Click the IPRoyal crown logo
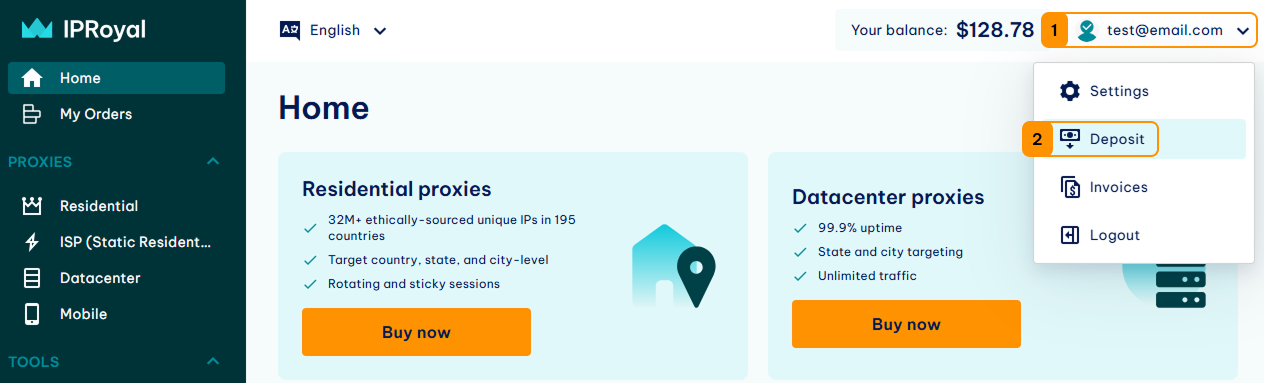Viewport: 1264px width, 383px height. (x=36, y=30)
